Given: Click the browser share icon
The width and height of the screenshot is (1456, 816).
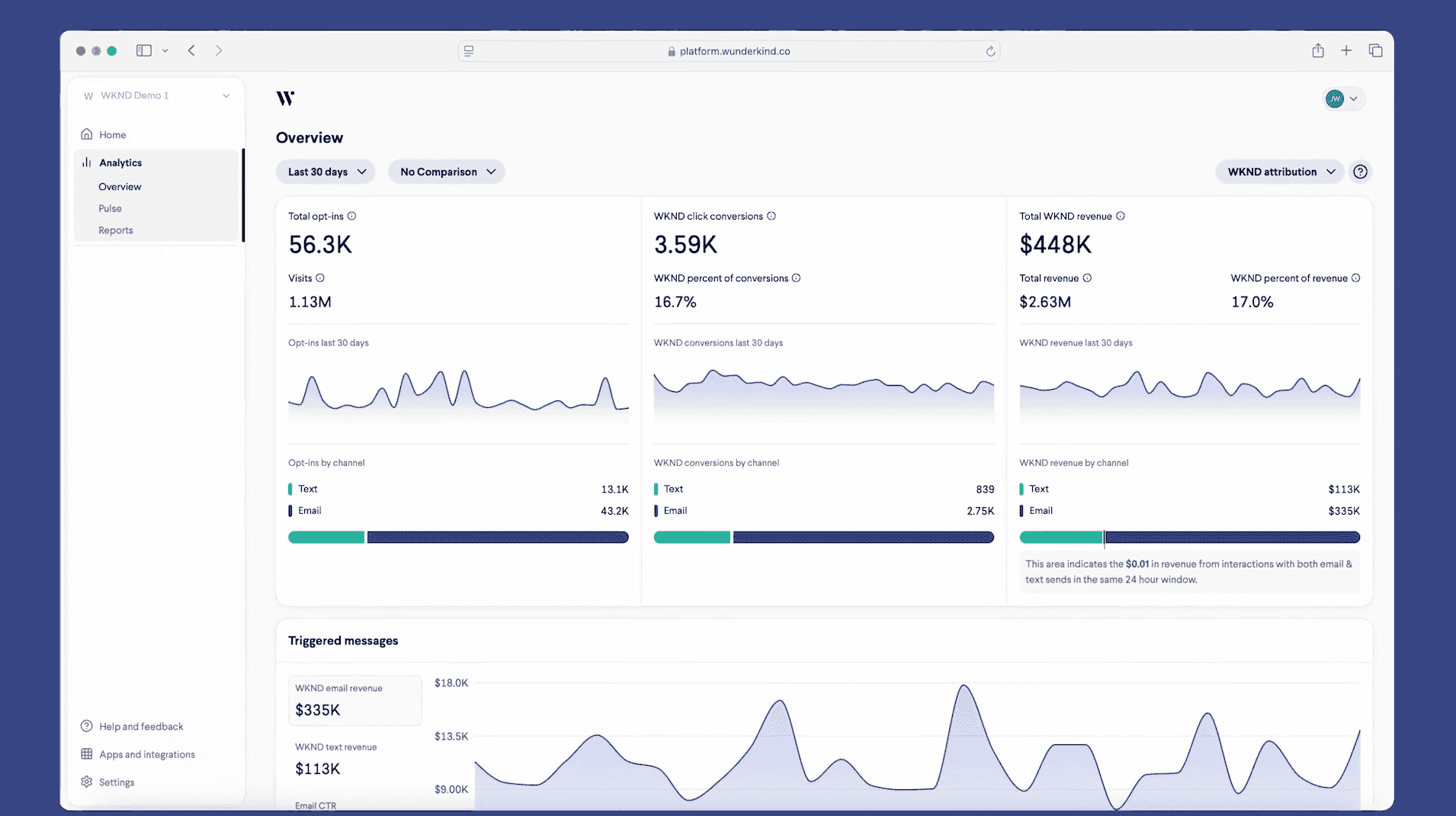Looking at the screenshot, I should click(1318, 51).
